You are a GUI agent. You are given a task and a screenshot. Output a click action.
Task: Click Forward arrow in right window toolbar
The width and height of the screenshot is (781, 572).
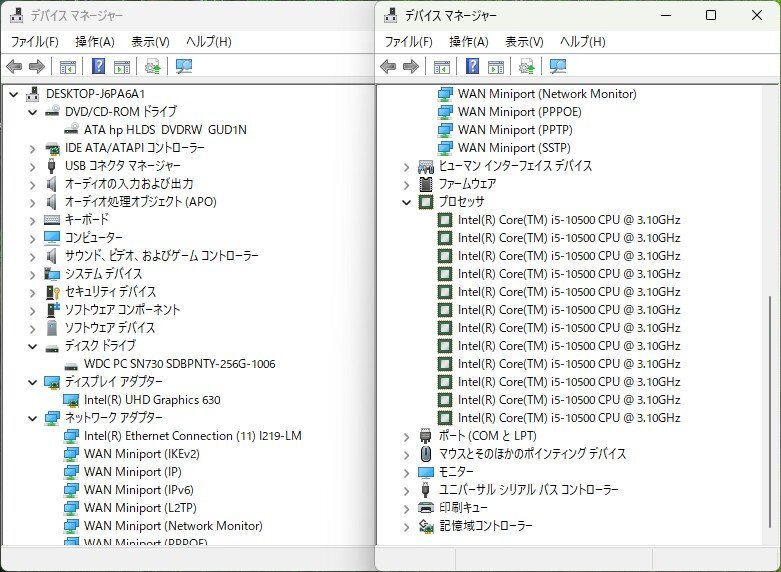point(411,66)
